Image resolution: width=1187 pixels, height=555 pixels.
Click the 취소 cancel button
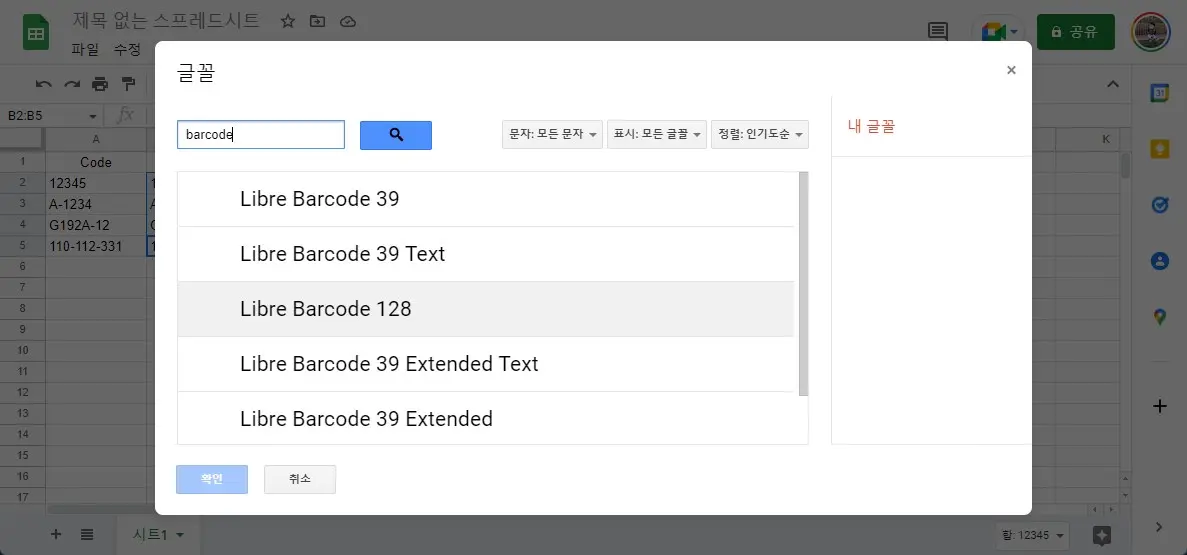pos(300,479)
